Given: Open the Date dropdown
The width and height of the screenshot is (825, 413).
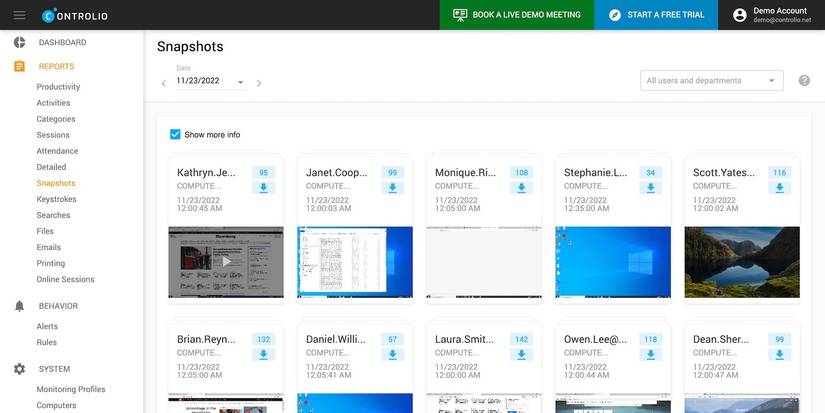Looking at the screenshot, I should point(240,82).
